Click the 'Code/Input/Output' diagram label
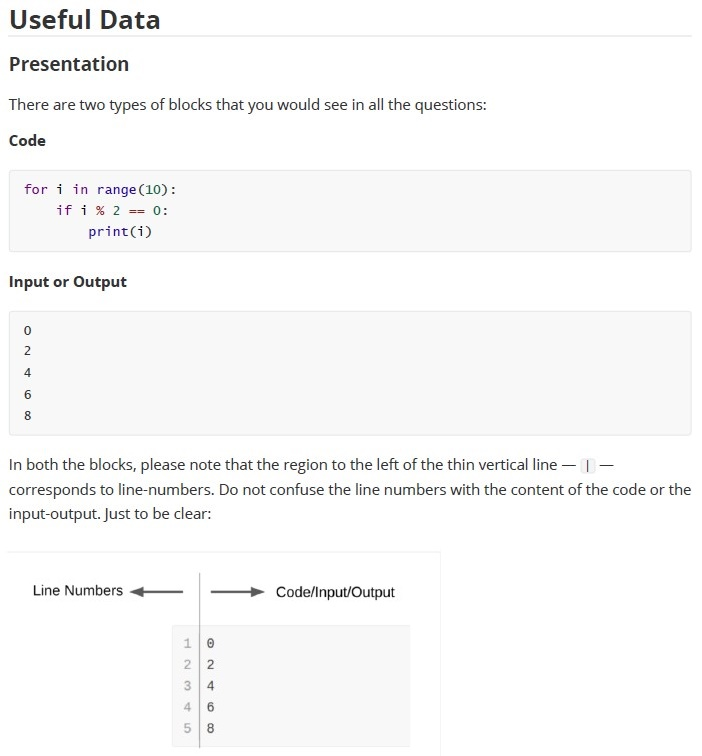Screen dimensions: 702x756 coord(335,592)
